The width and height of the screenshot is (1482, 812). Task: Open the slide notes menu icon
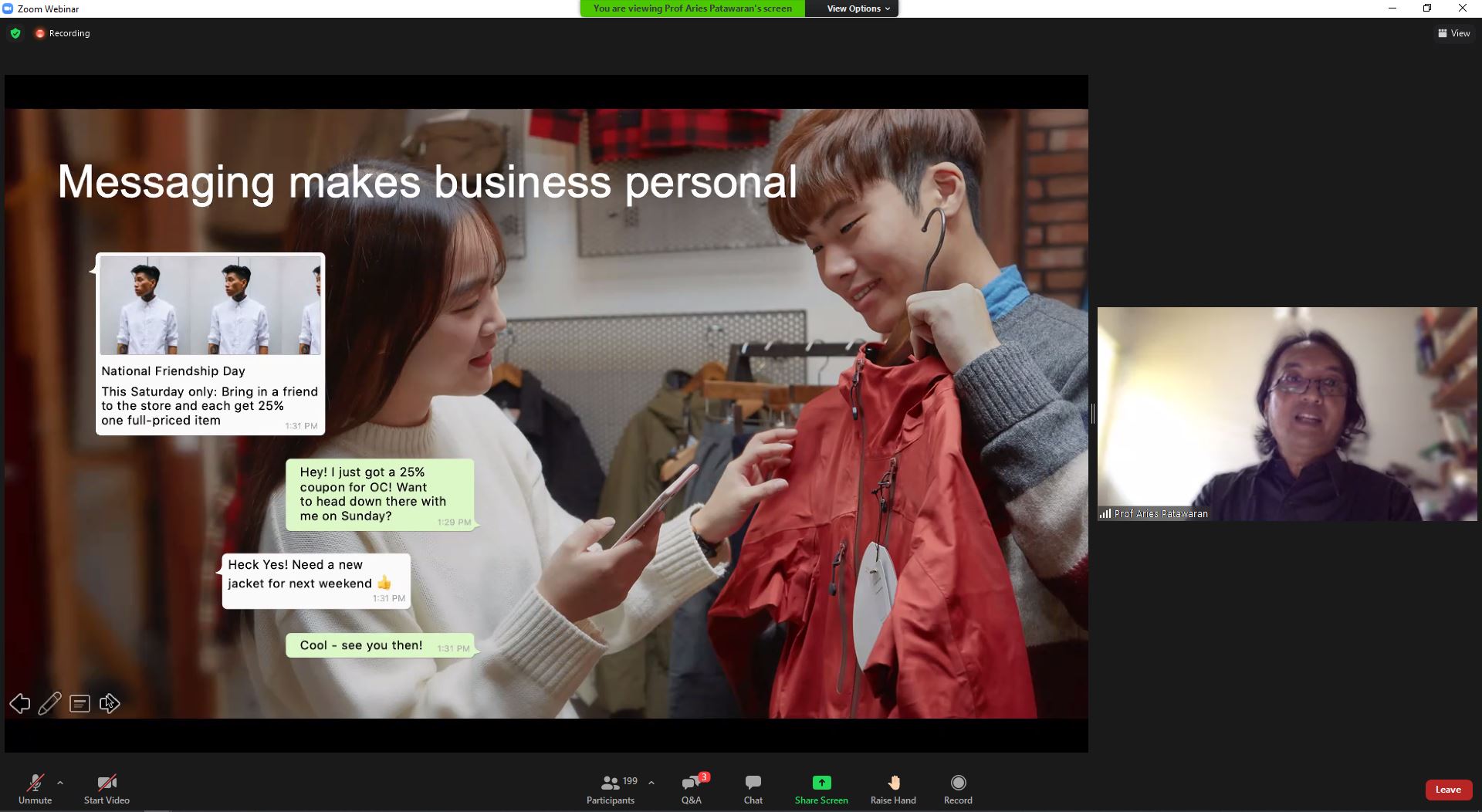point(80,703)
